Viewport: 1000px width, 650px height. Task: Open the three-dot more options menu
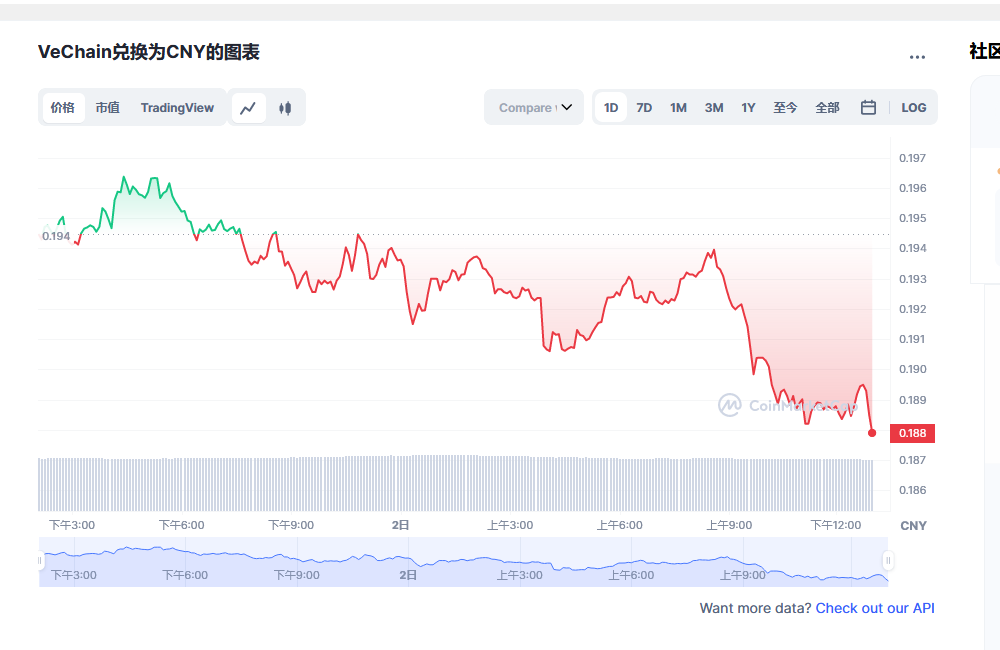click(x=917, y=57)
